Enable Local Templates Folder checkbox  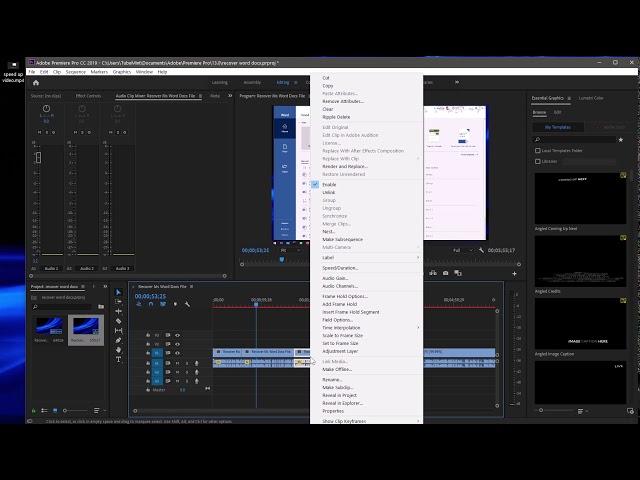point(538,151)
